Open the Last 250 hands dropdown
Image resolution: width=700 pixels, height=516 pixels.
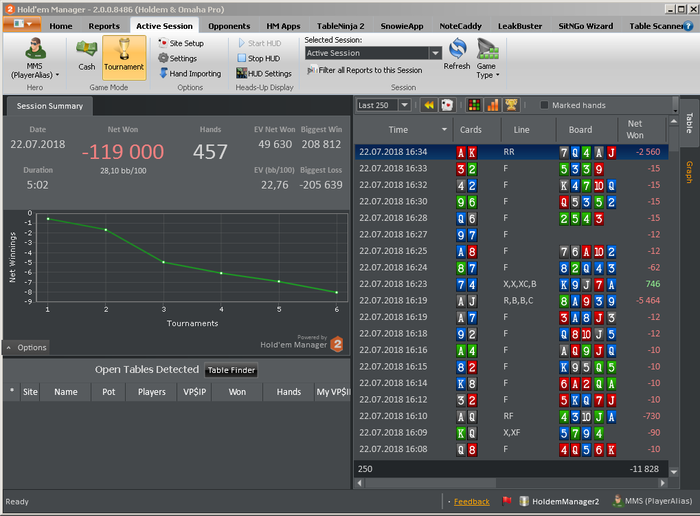404,105
